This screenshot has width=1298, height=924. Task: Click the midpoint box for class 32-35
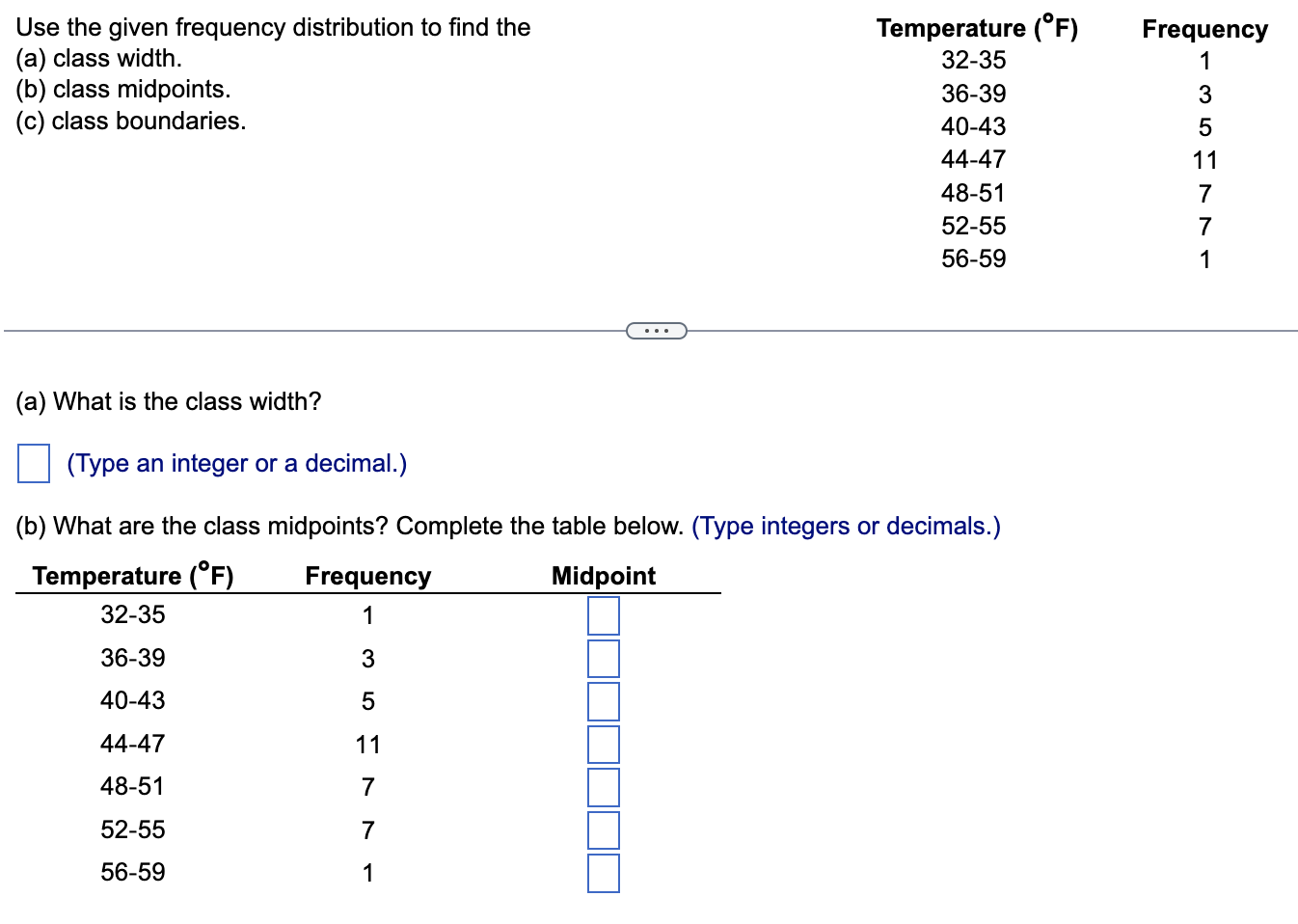602,614
